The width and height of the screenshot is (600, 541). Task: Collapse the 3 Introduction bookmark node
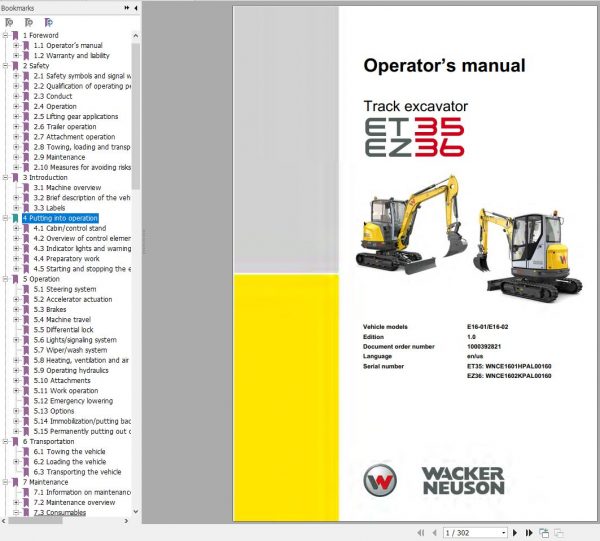[5, 177]
